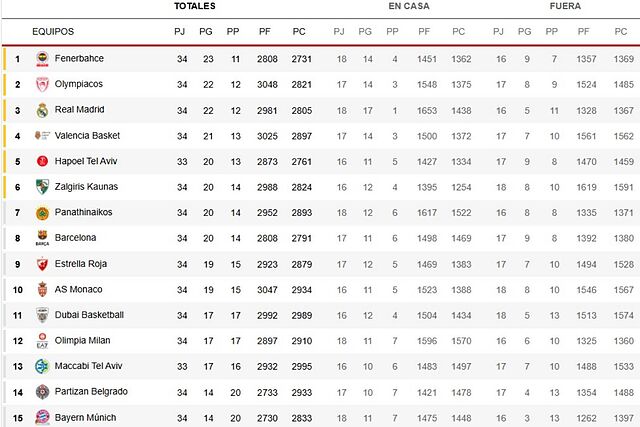Click the Zalgiris Kaunas green logo
Viewport: 640px width, 427px height.
pos(42,187)
